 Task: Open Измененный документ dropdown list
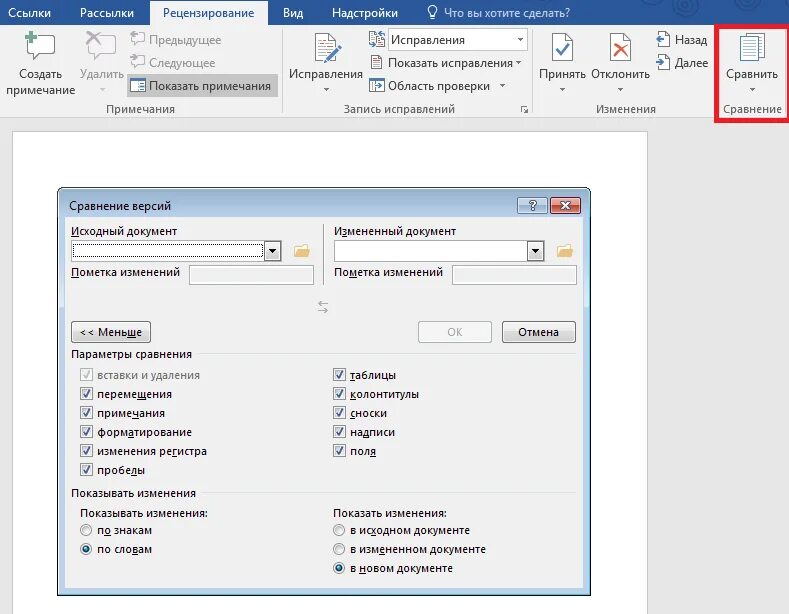(x=535, y=251)
